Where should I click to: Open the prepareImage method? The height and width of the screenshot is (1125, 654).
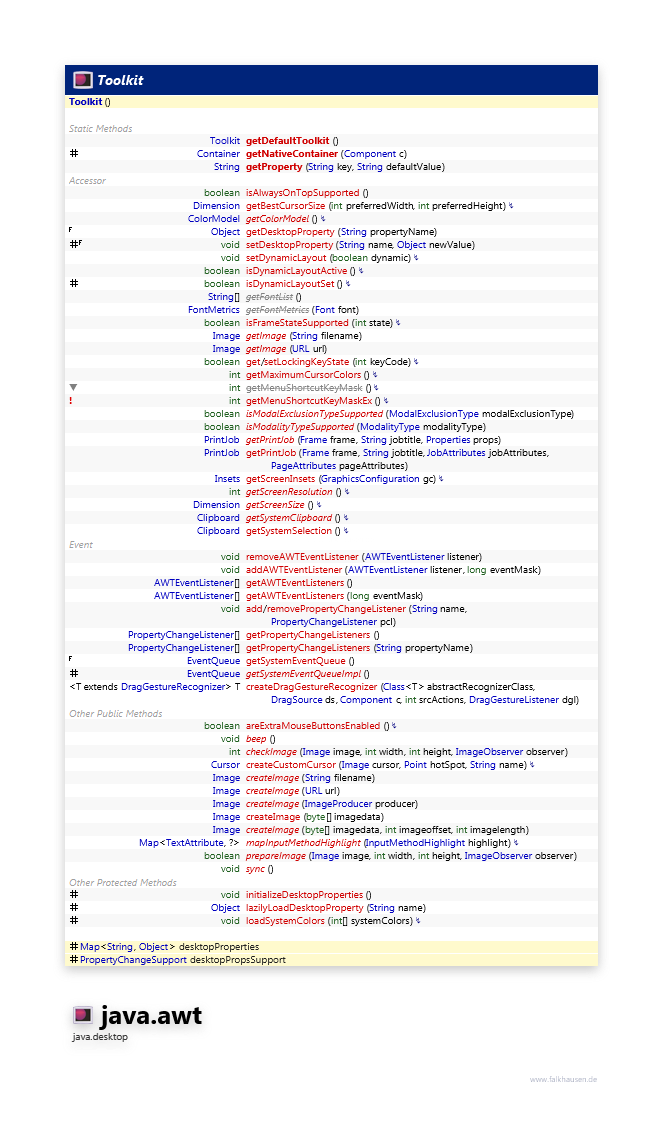[x=276, y=856]
